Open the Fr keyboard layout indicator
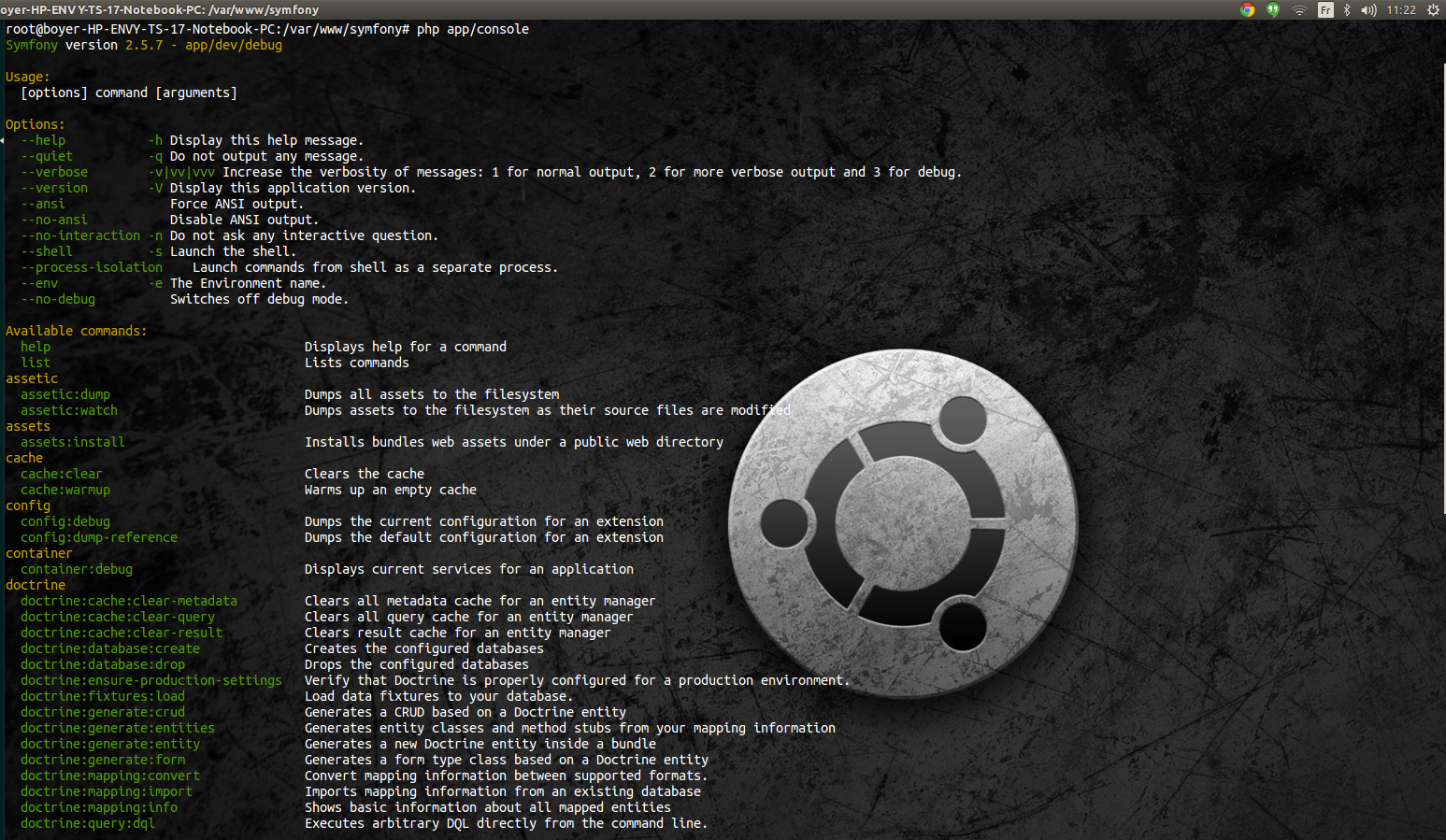This screenshot has width=1446, height=840. click(x=1325, y=10)
